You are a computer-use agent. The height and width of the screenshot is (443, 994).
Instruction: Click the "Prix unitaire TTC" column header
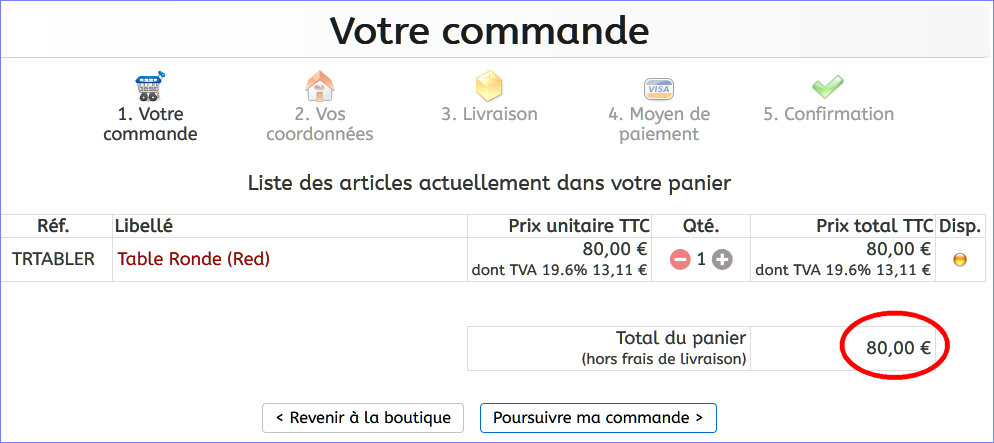click(x=577, y=226)
